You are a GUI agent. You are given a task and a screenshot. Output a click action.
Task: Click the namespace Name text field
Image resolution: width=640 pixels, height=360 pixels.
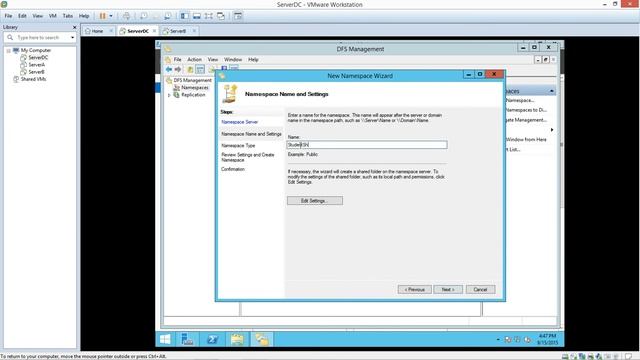click(x=367, y=145)
